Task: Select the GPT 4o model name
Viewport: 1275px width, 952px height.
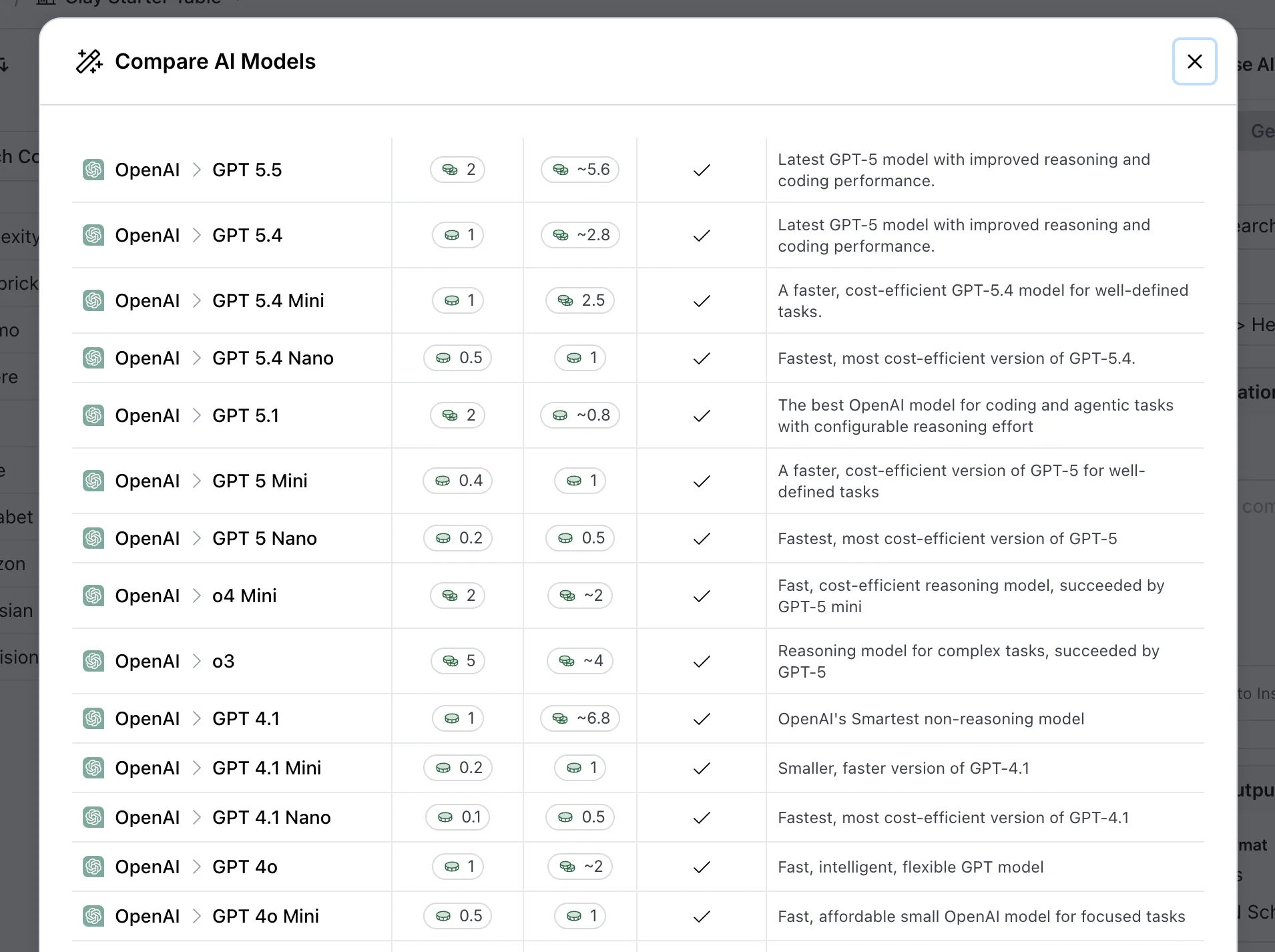Action: click(x=245, y=867)
